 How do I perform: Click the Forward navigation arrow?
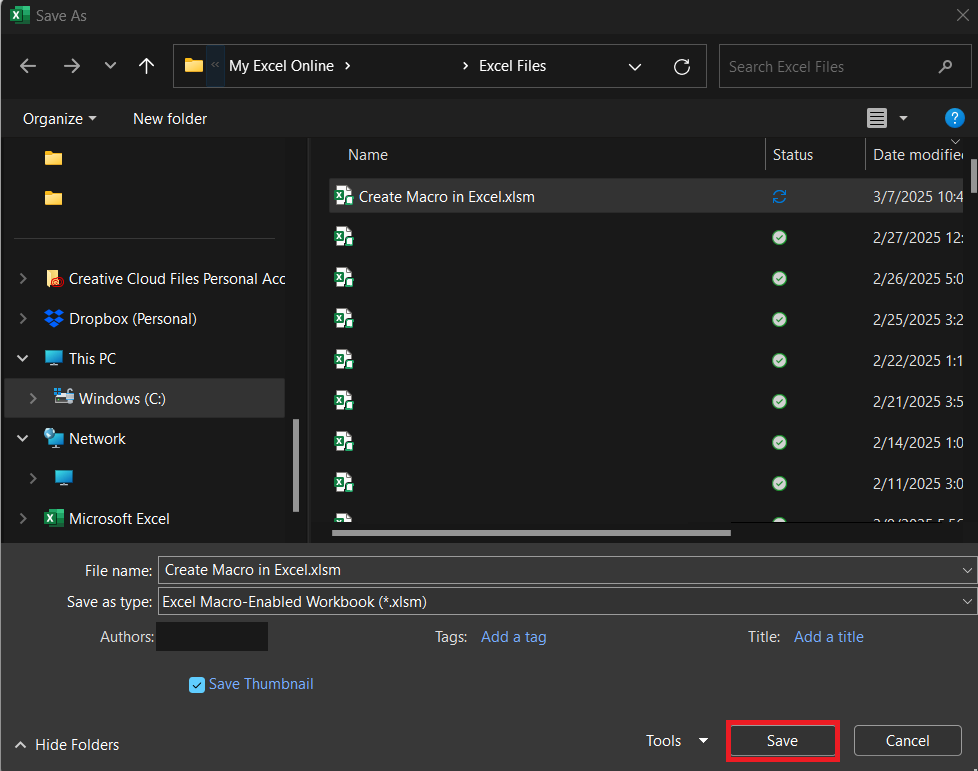coord(72,66)
